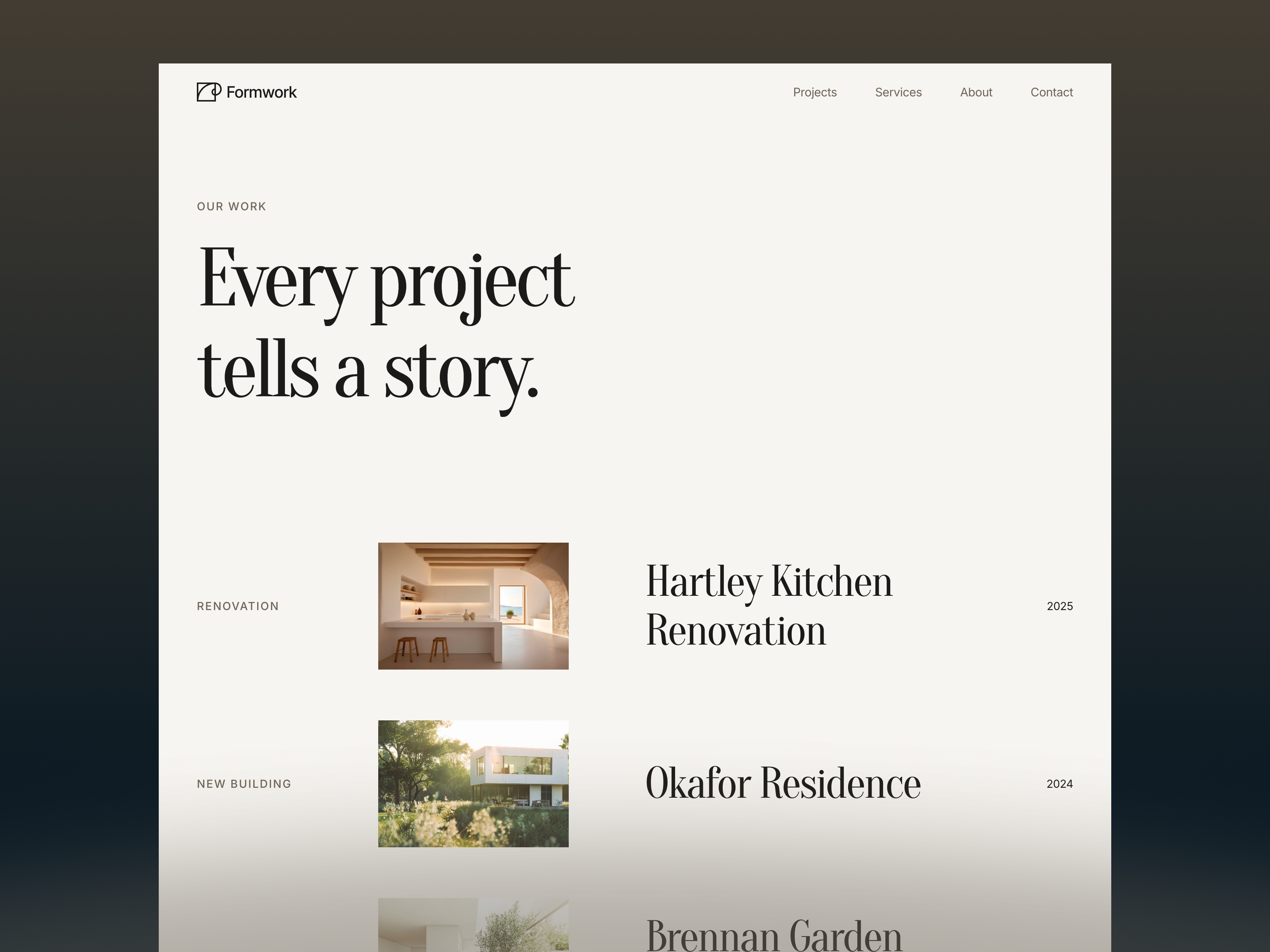
Task: Open the About page link
Action: click(976, 92)
